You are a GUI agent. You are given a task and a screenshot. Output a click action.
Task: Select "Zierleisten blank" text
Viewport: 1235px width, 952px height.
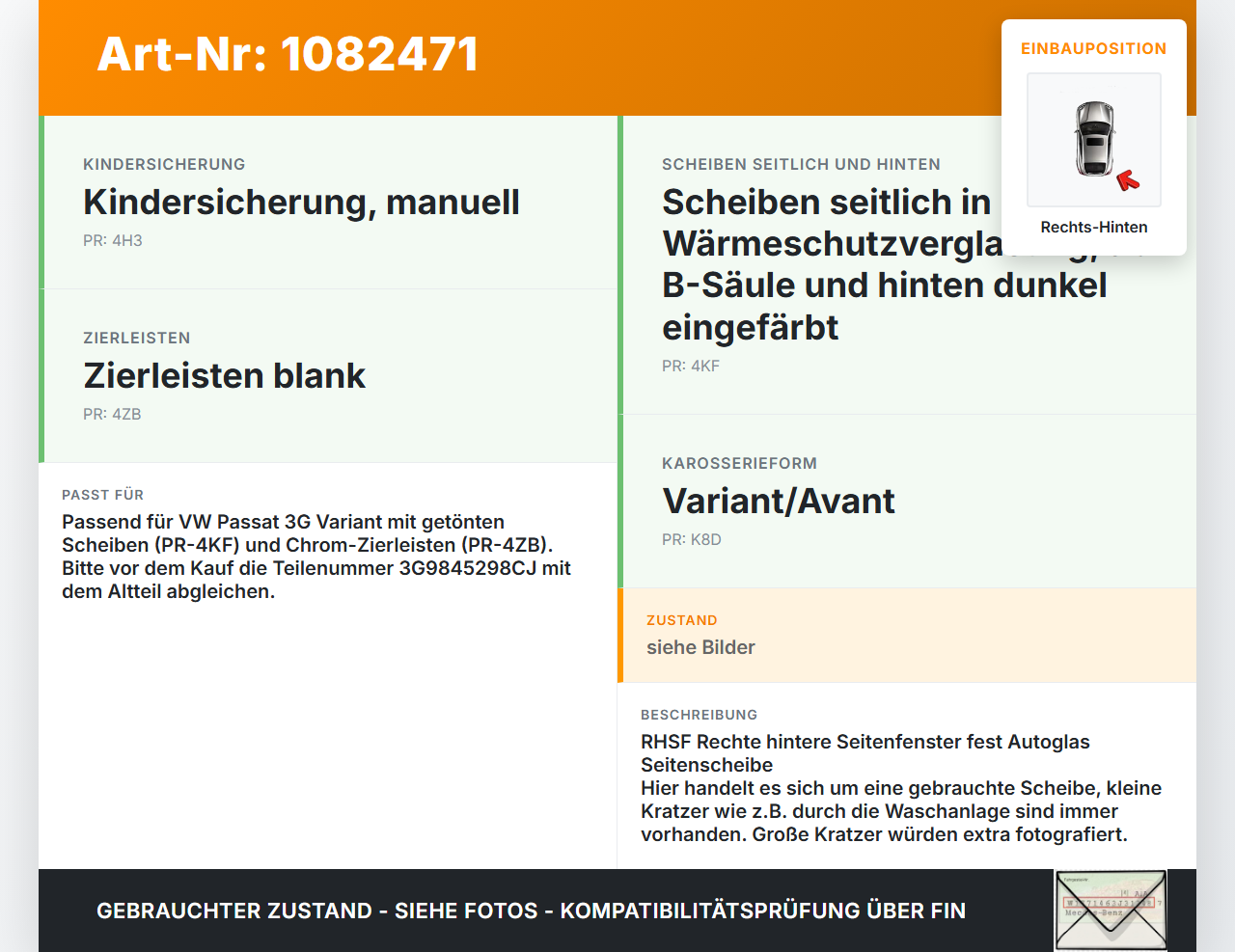(x=225, y=376)
